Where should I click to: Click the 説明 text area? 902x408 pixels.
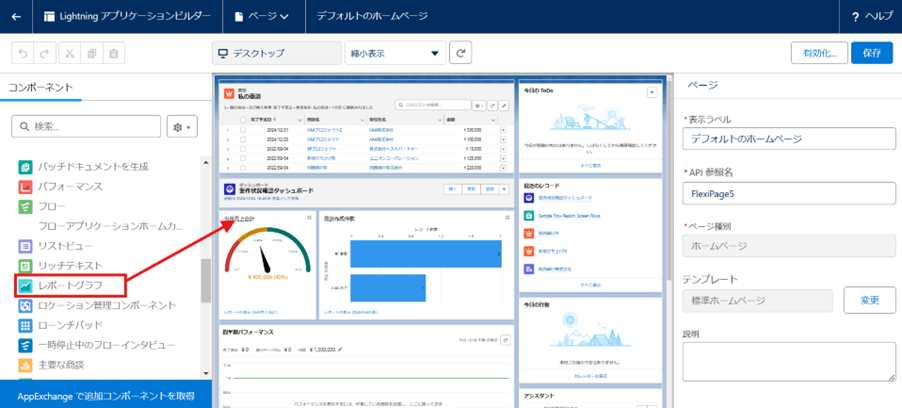point(789,364)
